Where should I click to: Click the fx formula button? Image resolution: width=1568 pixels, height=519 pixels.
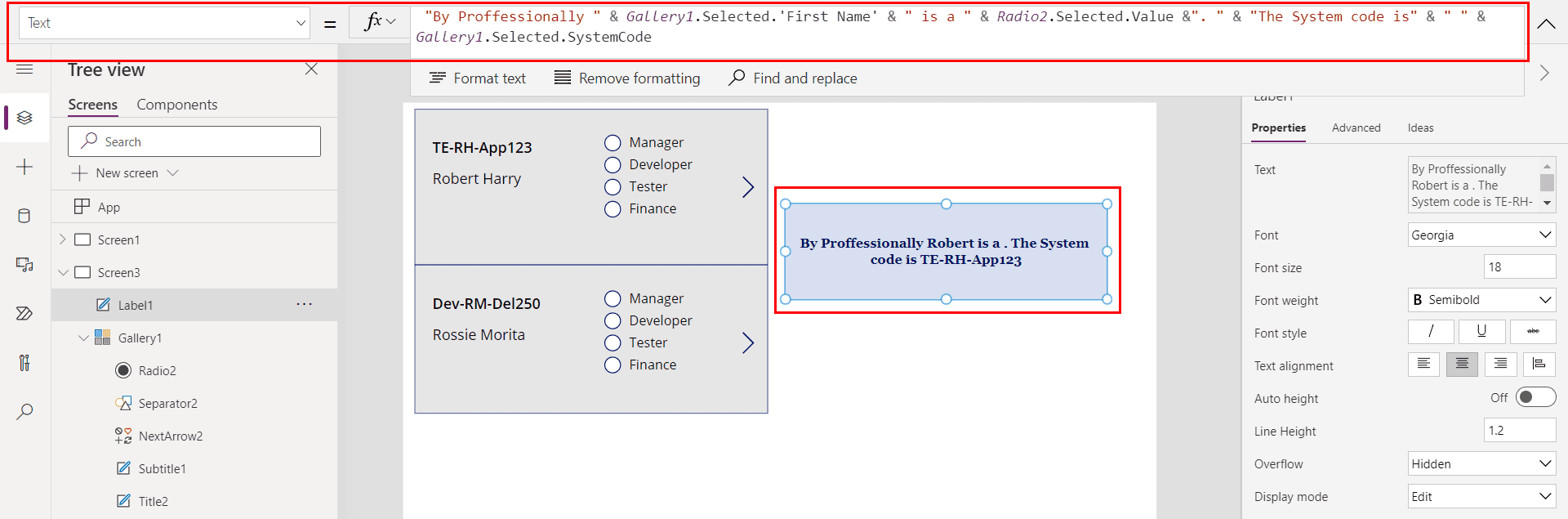(380, 22)
